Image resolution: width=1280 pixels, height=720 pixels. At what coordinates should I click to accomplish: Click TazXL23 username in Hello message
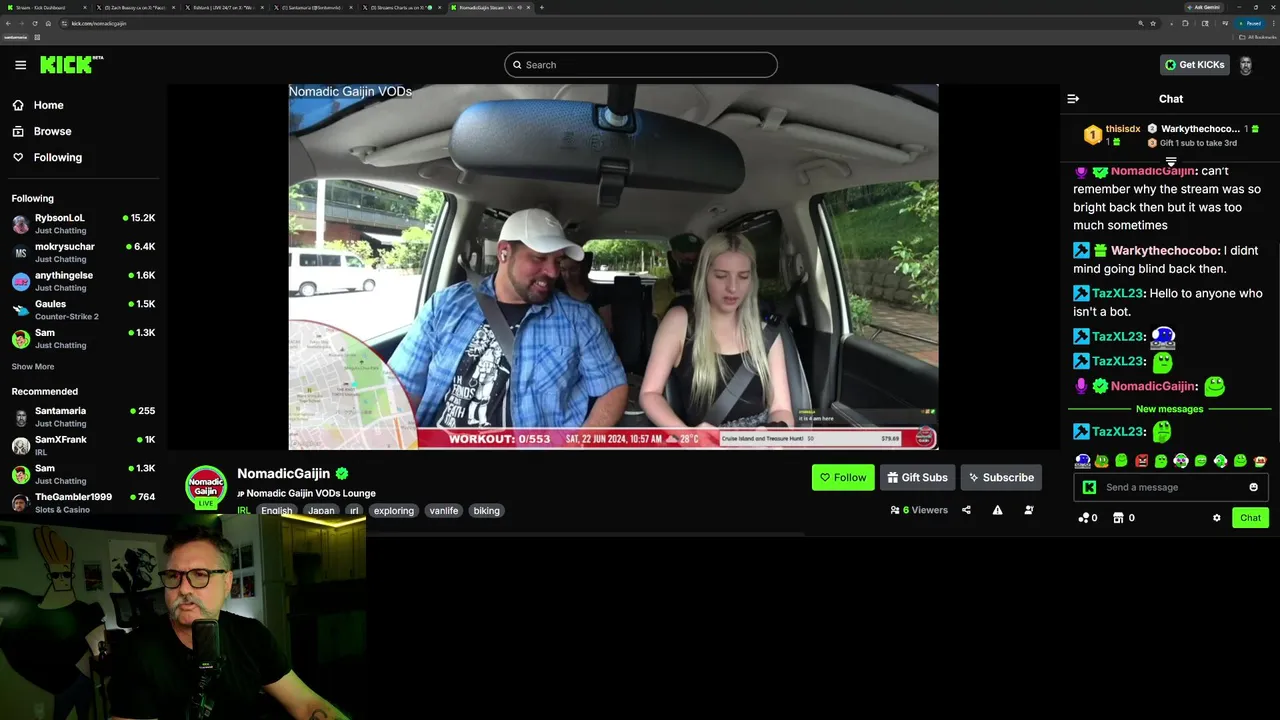pyautogui.click(x=1118, y=293)
